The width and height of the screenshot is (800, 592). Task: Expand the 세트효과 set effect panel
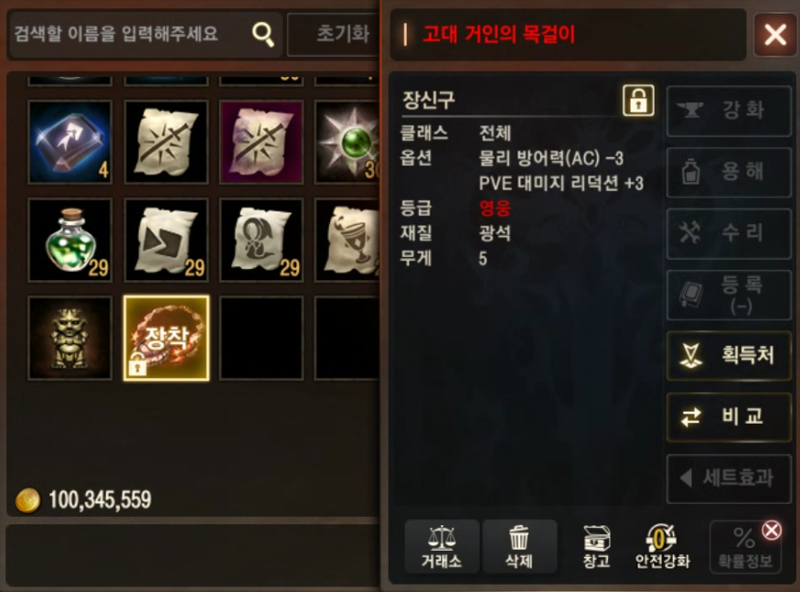(729, 479)
